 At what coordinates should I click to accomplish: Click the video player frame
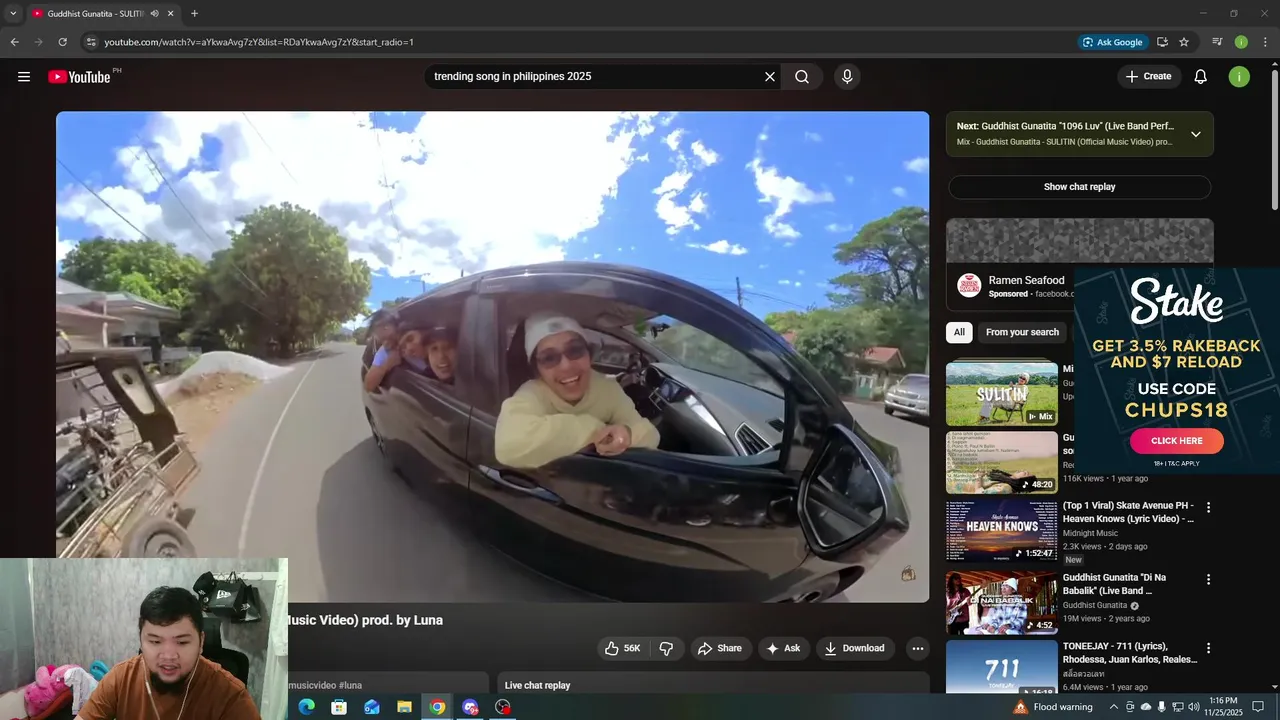[492, 356]
